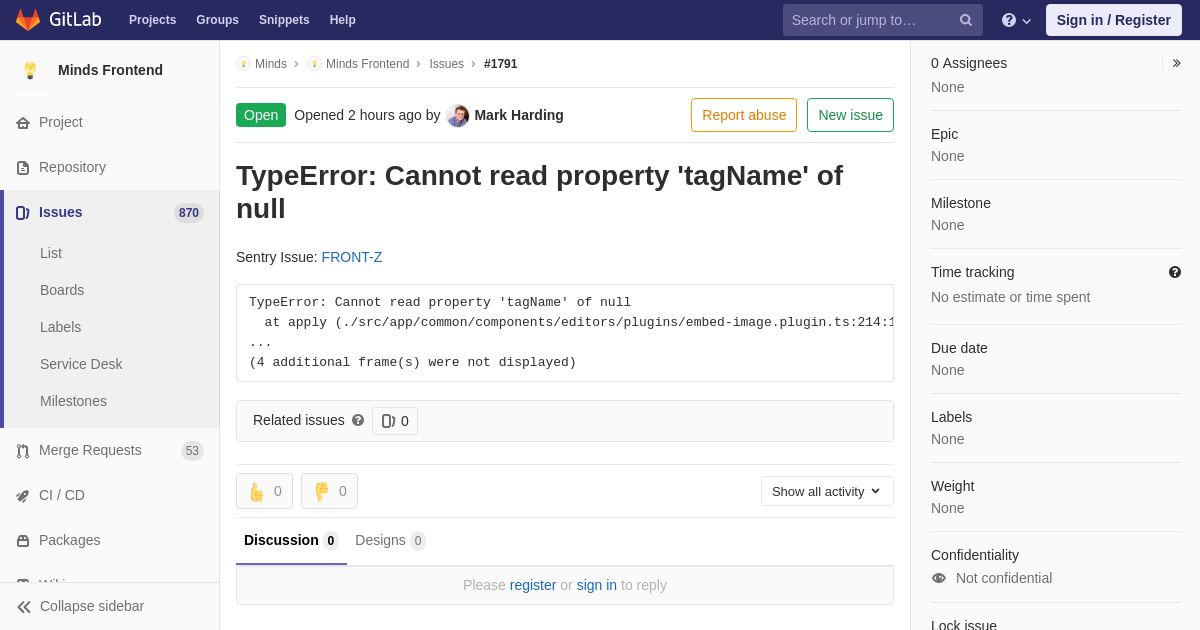Open the Show all activity dropdown

[827, 491]
